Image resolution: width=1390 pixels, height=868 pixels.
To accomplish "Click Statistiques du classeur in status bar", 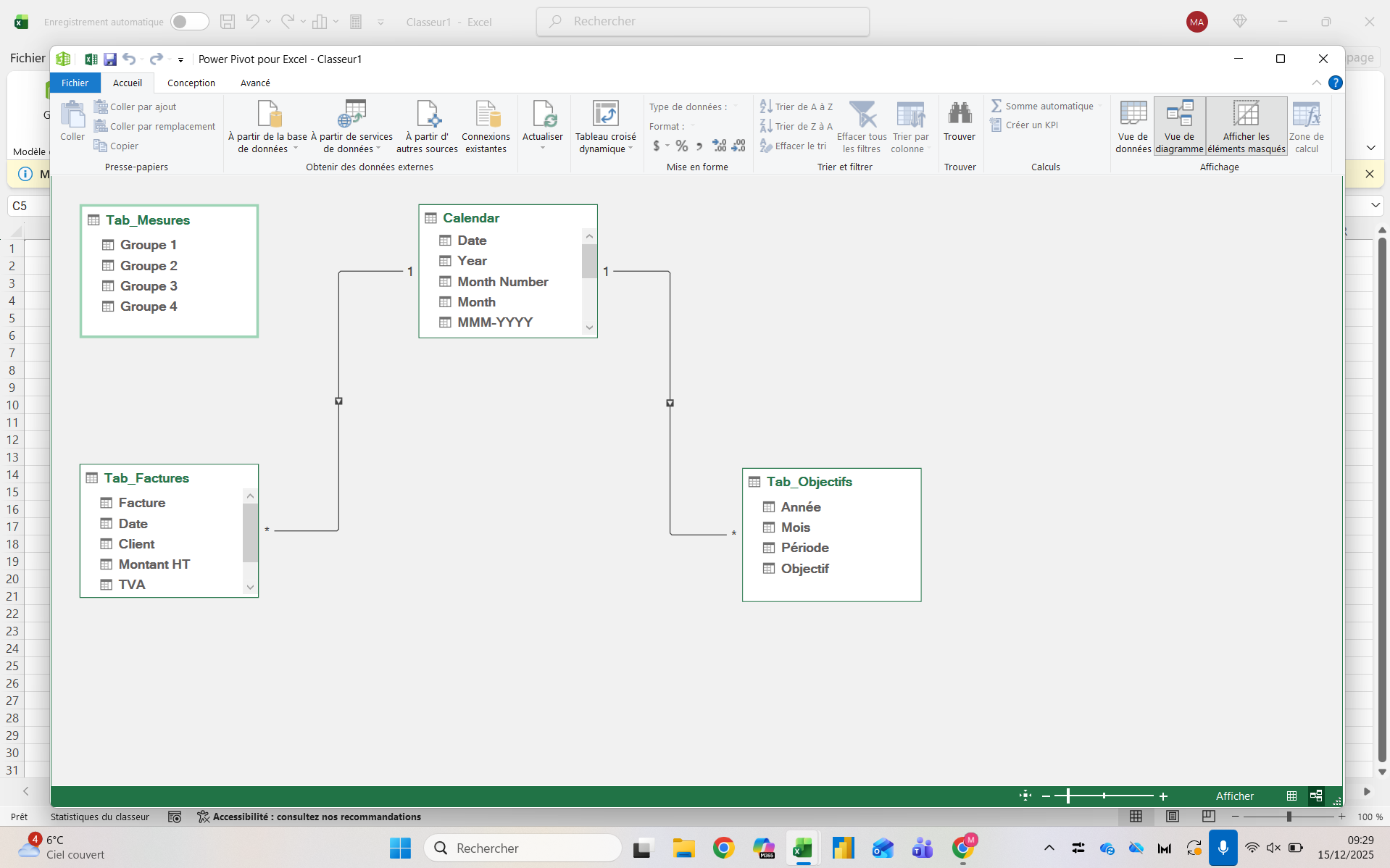I will (x=100, y=817).
